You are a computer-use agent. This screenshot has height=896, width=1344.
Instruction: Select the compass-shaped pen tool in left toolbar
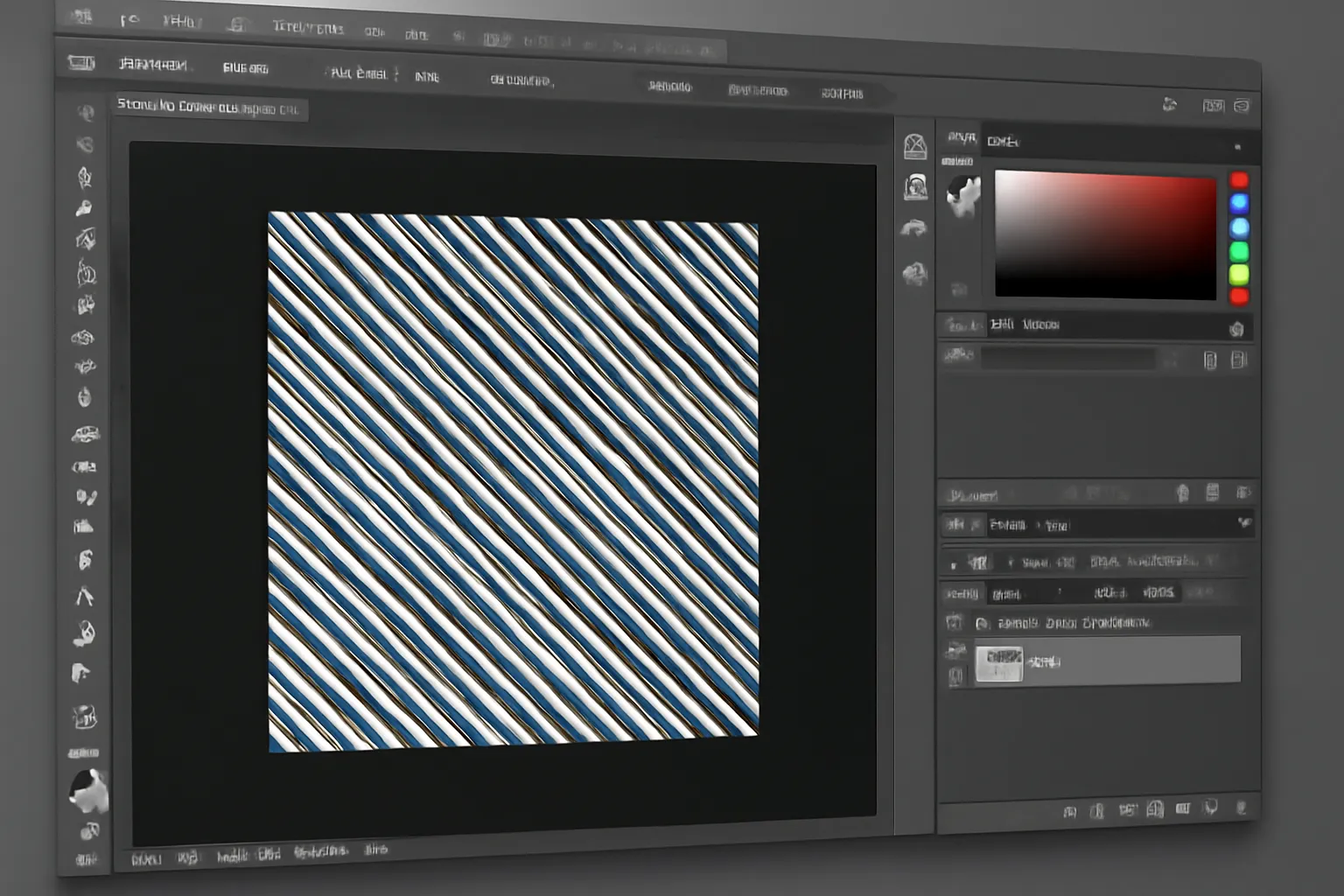point(84,597)
